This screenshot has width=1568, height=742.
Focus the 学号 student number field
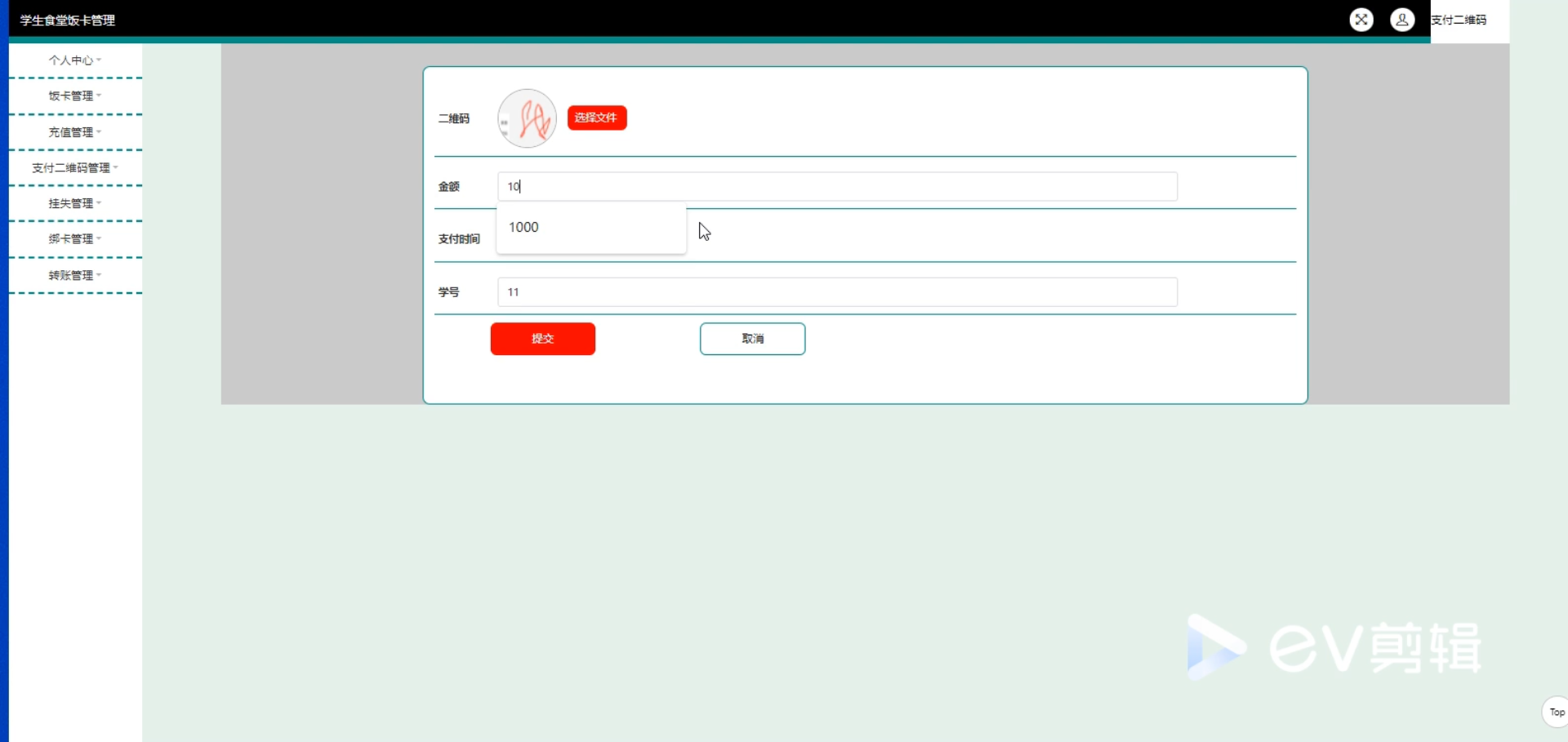pyautogui.click(x=837, y=291)
